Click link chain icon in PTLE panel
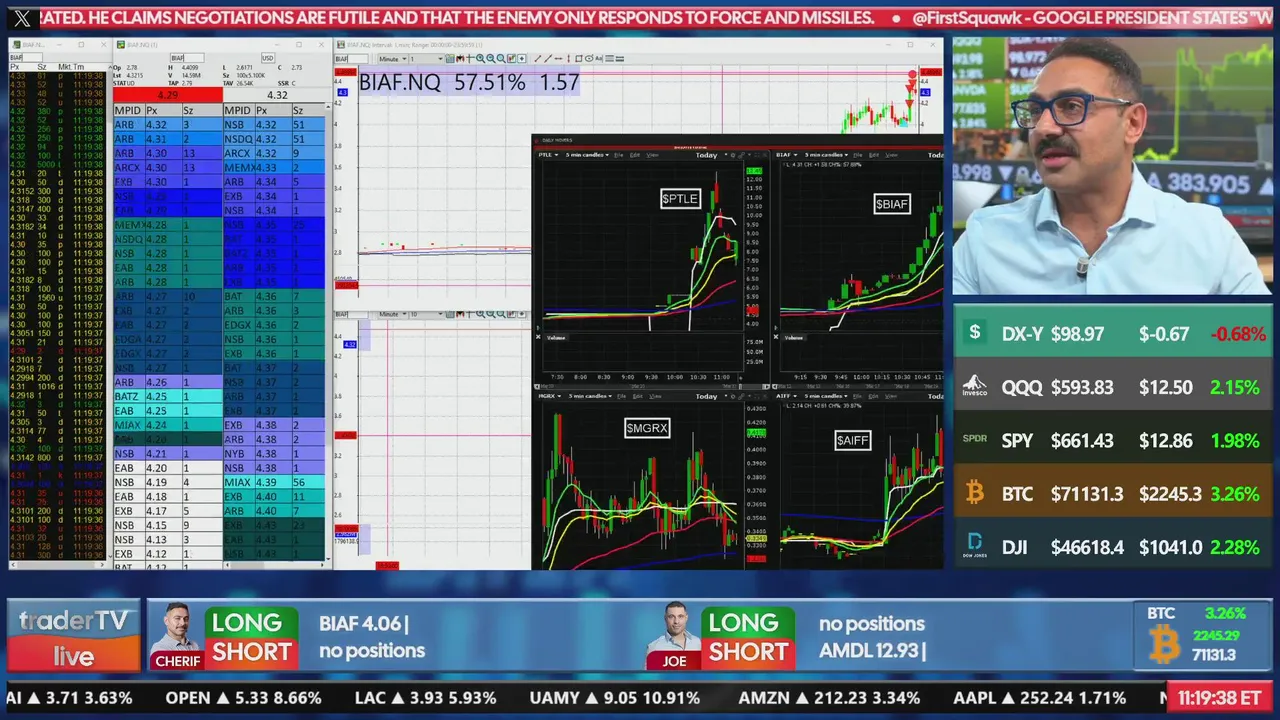This screenshot has width=1280, height=720. [741, 155]
